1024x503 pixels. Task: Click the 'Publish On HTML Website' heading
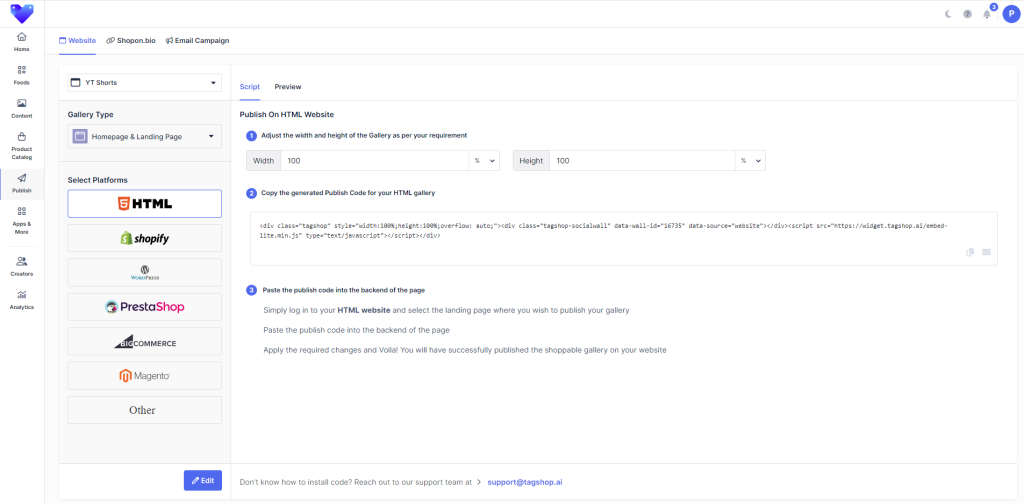[287, 114]
